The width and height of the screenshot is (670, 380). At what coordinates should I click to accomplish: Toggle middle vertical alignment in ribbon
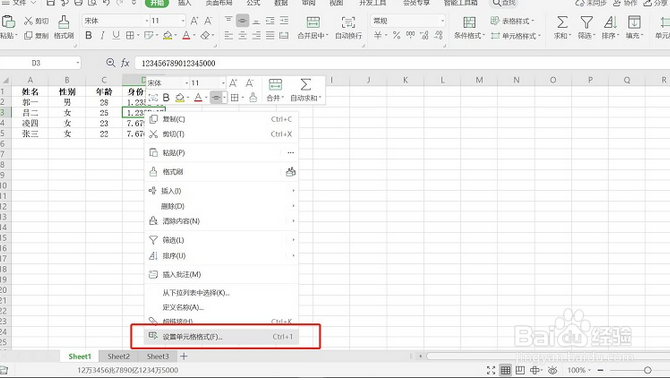(x=242, y=21)
